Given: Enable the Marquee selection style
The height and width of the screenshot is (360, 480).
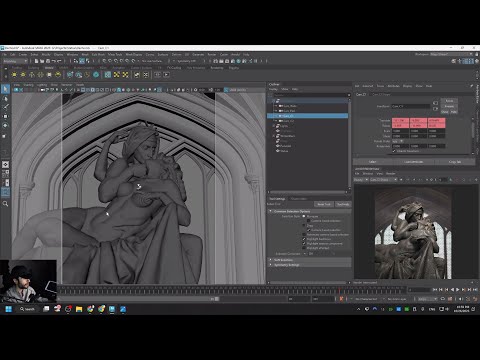Looking at the screenshot, I should coord(304,216).
